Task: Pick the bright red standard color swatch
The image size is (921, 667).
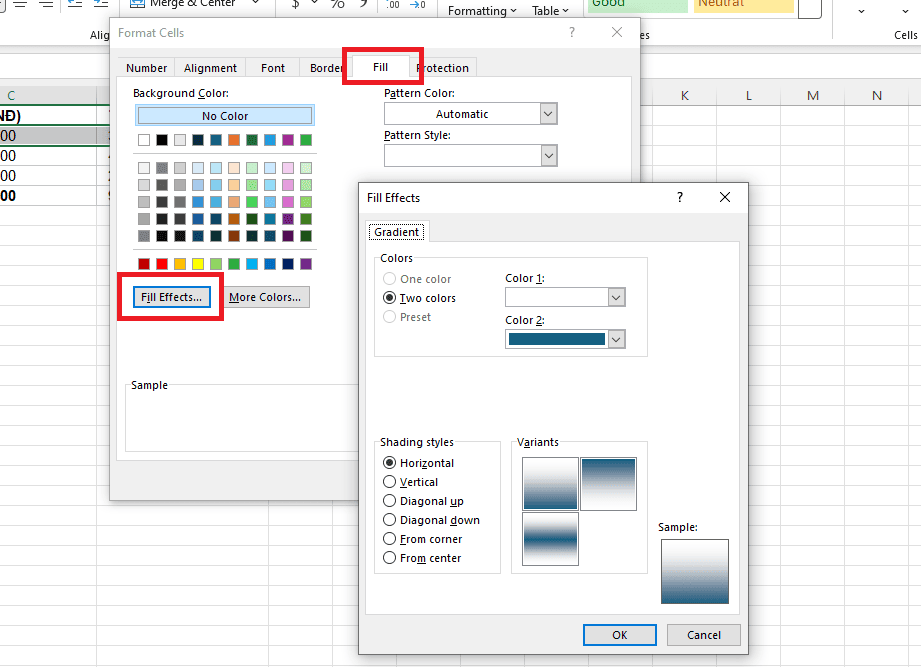Action: pyautogui.click(x=162, y=264)
